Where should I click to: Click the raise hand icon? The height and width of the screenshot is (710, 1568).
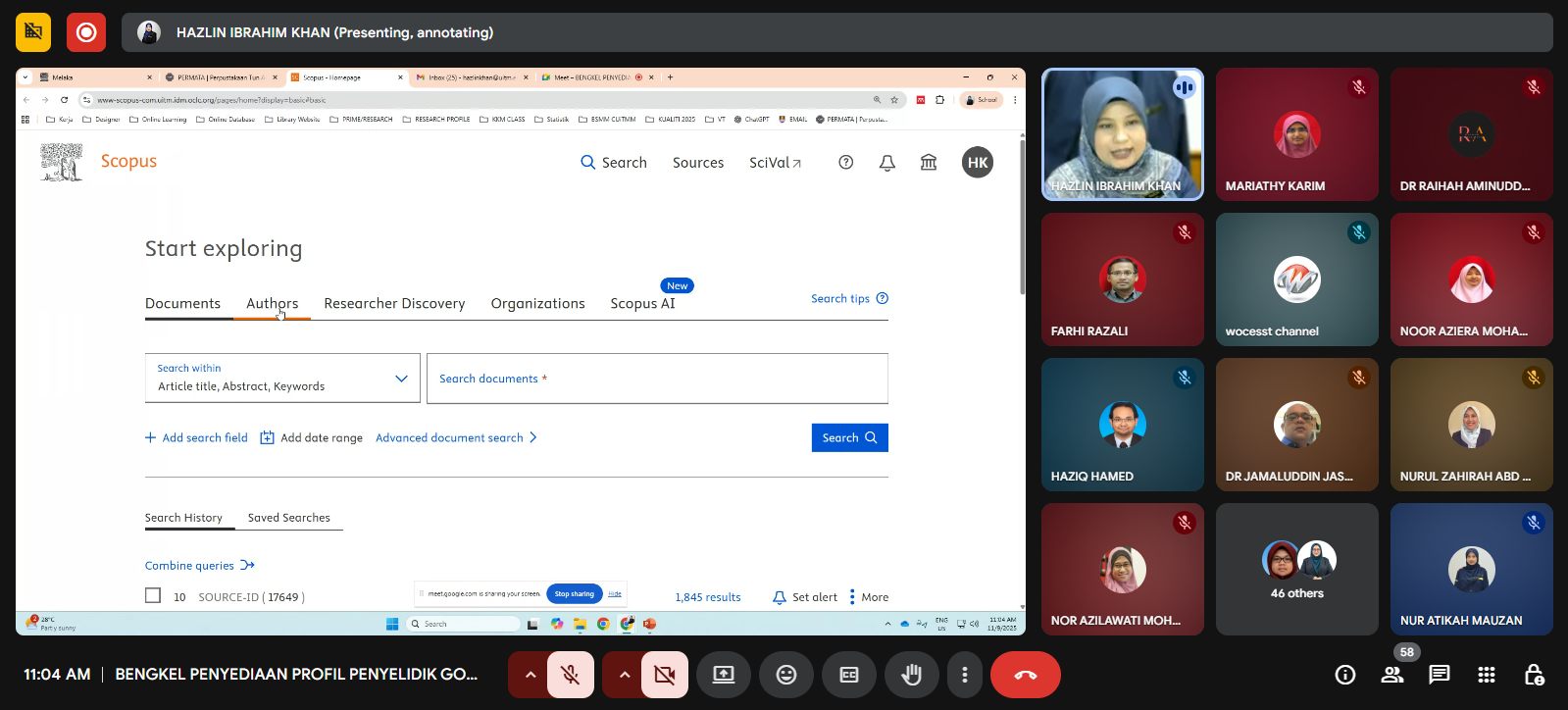pos(912,675)
